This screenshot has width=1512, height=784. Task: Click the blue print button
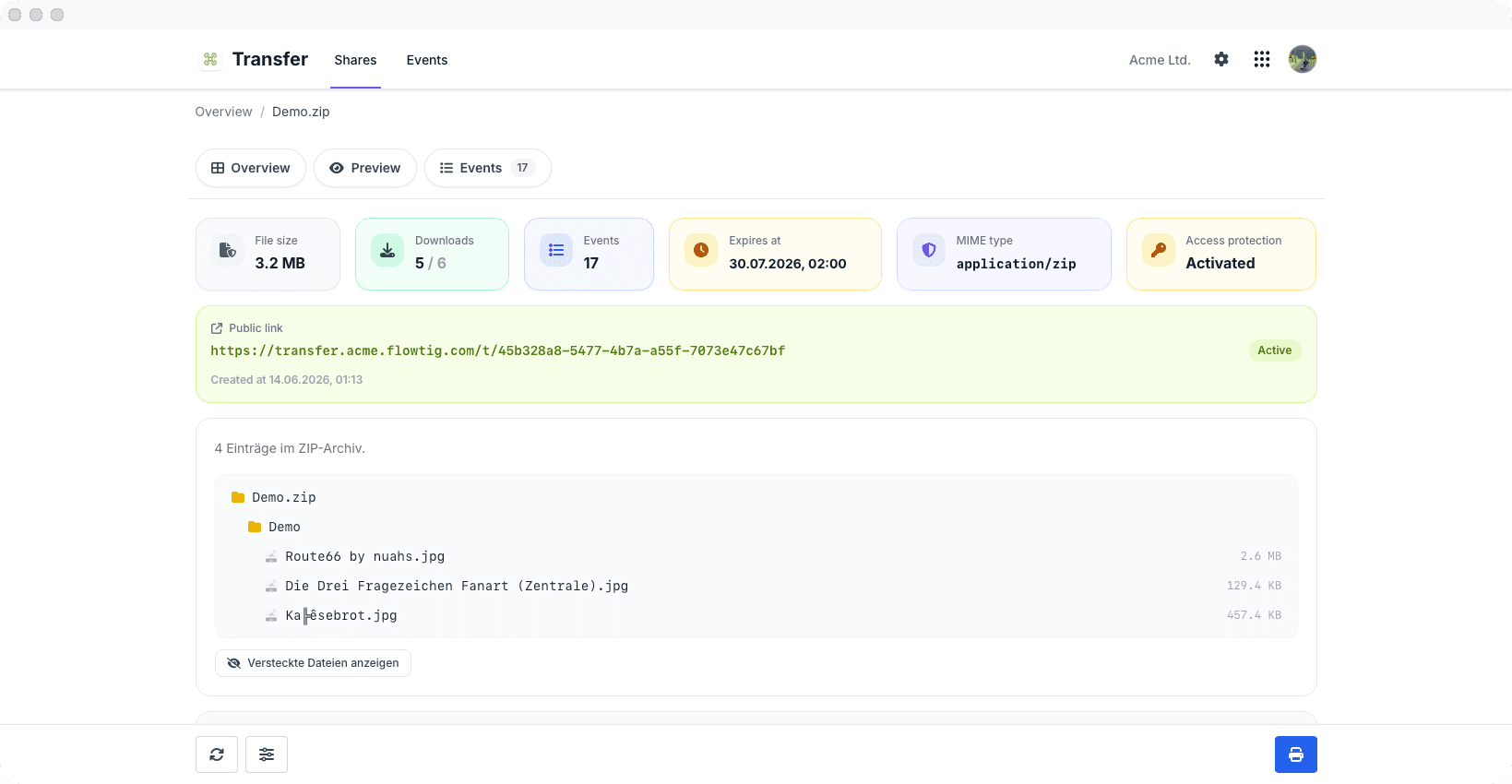click(1296, 754)
